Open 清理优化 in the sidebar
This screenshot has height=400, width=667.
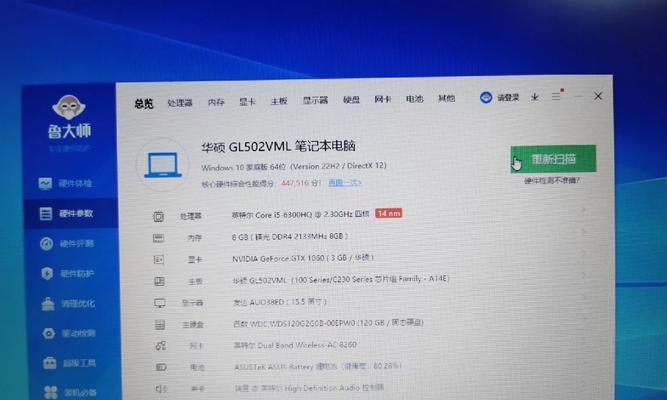68,303
